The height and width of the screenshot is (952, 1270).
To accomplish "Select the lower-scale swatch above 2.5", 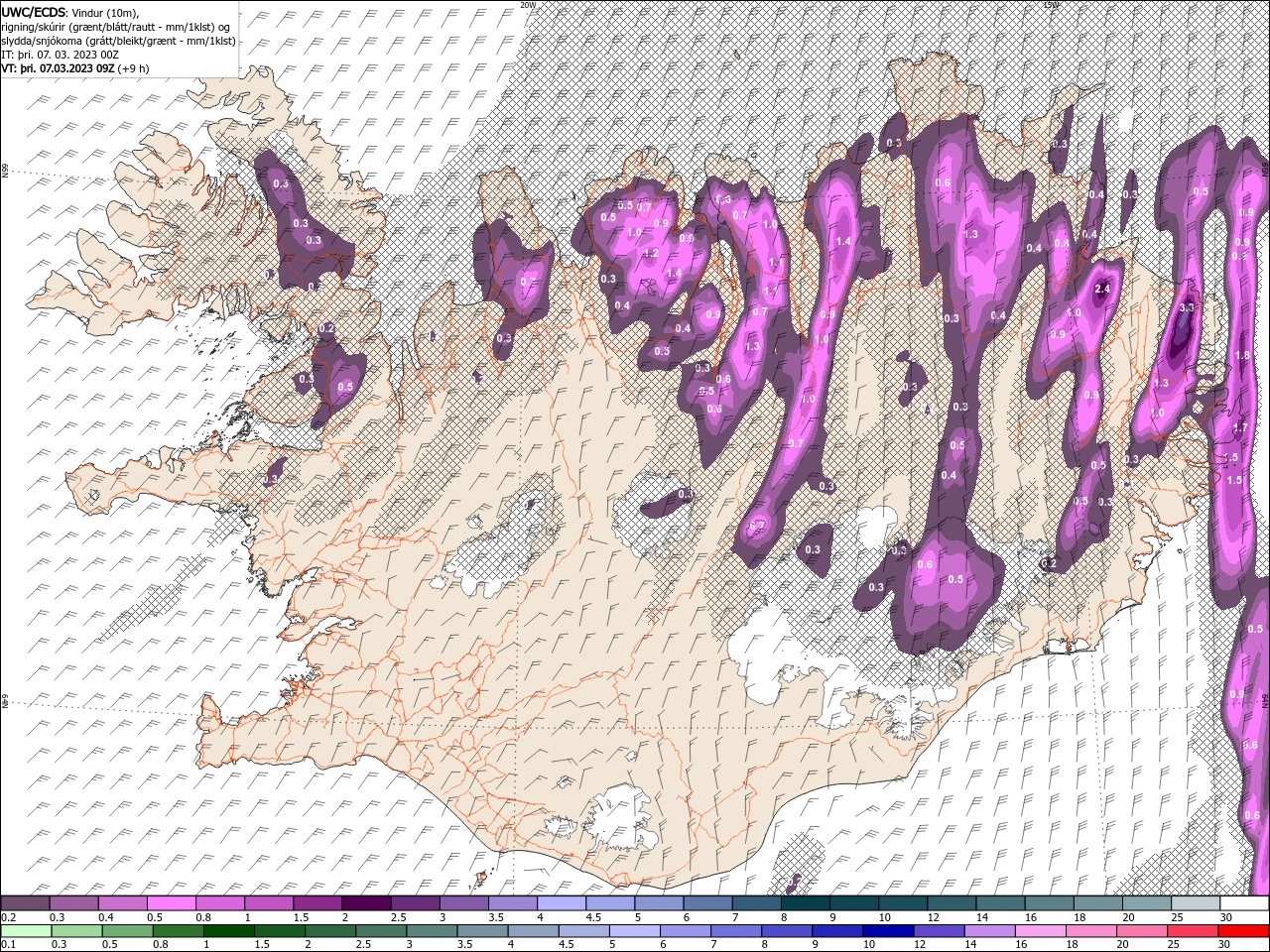I will pos(381,931).
